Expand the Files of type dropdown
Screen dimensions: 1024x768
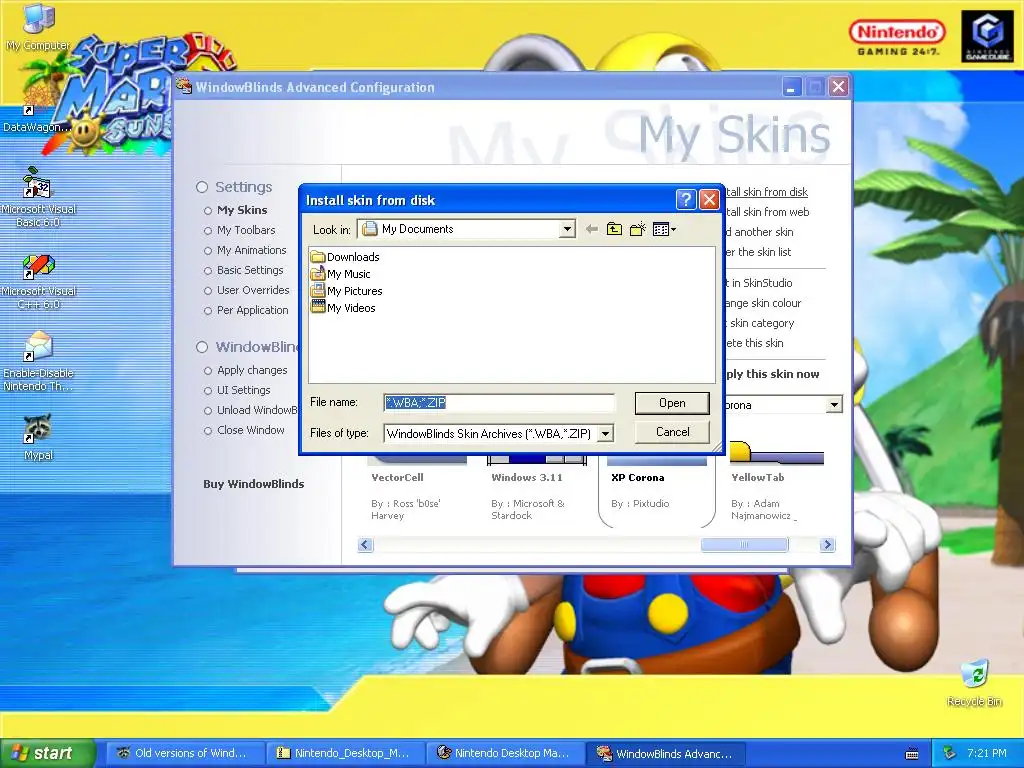click(x=605, y=434)
